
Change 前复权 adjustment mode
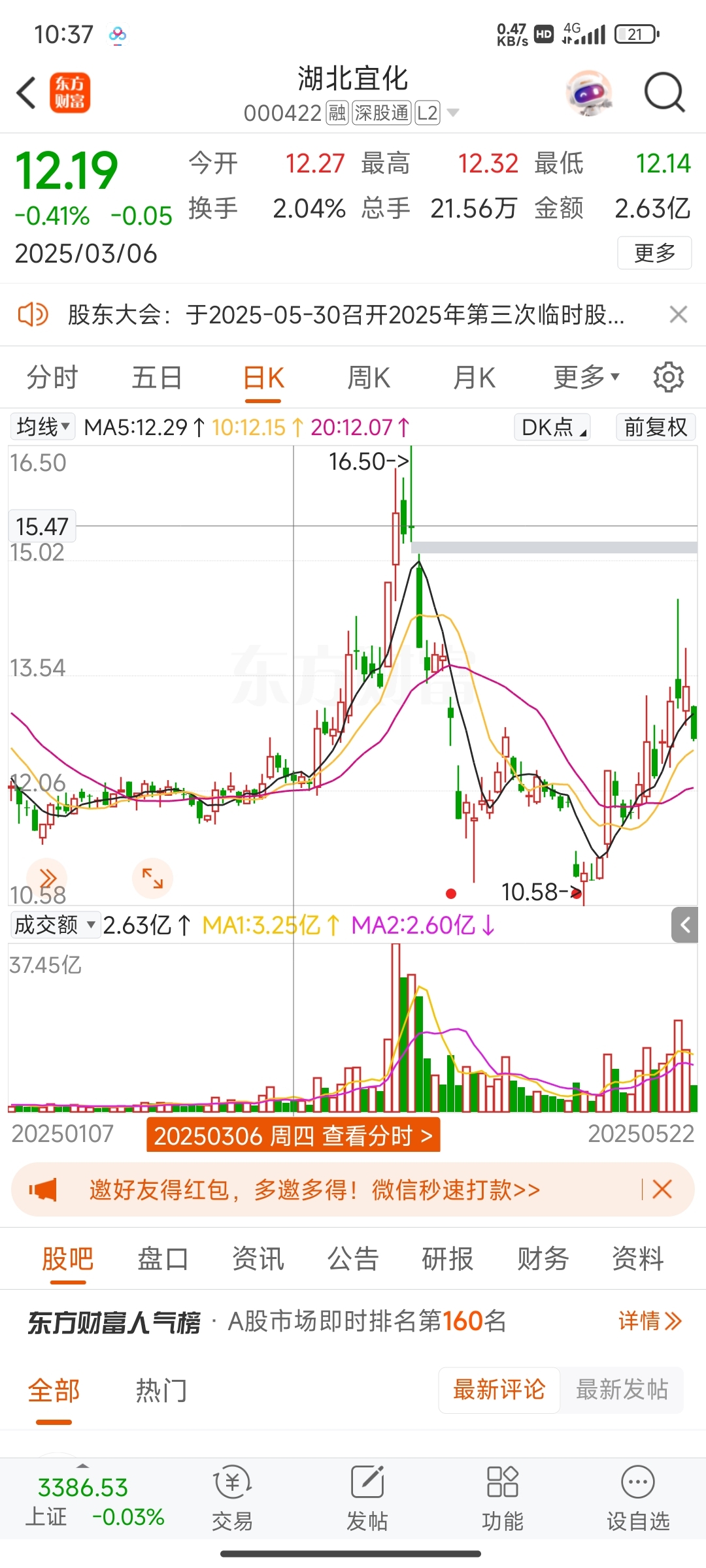tap(656, 427)
